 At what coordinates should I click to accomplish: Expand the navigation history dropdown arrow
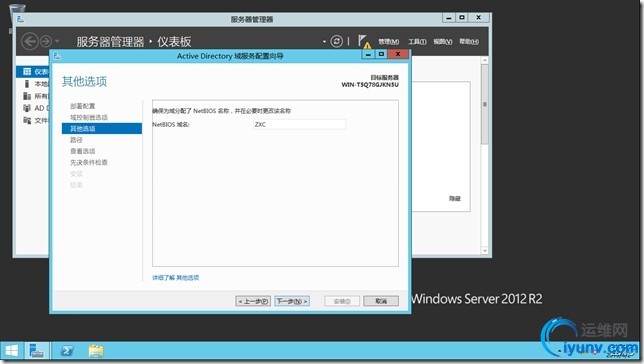[57, 41]
